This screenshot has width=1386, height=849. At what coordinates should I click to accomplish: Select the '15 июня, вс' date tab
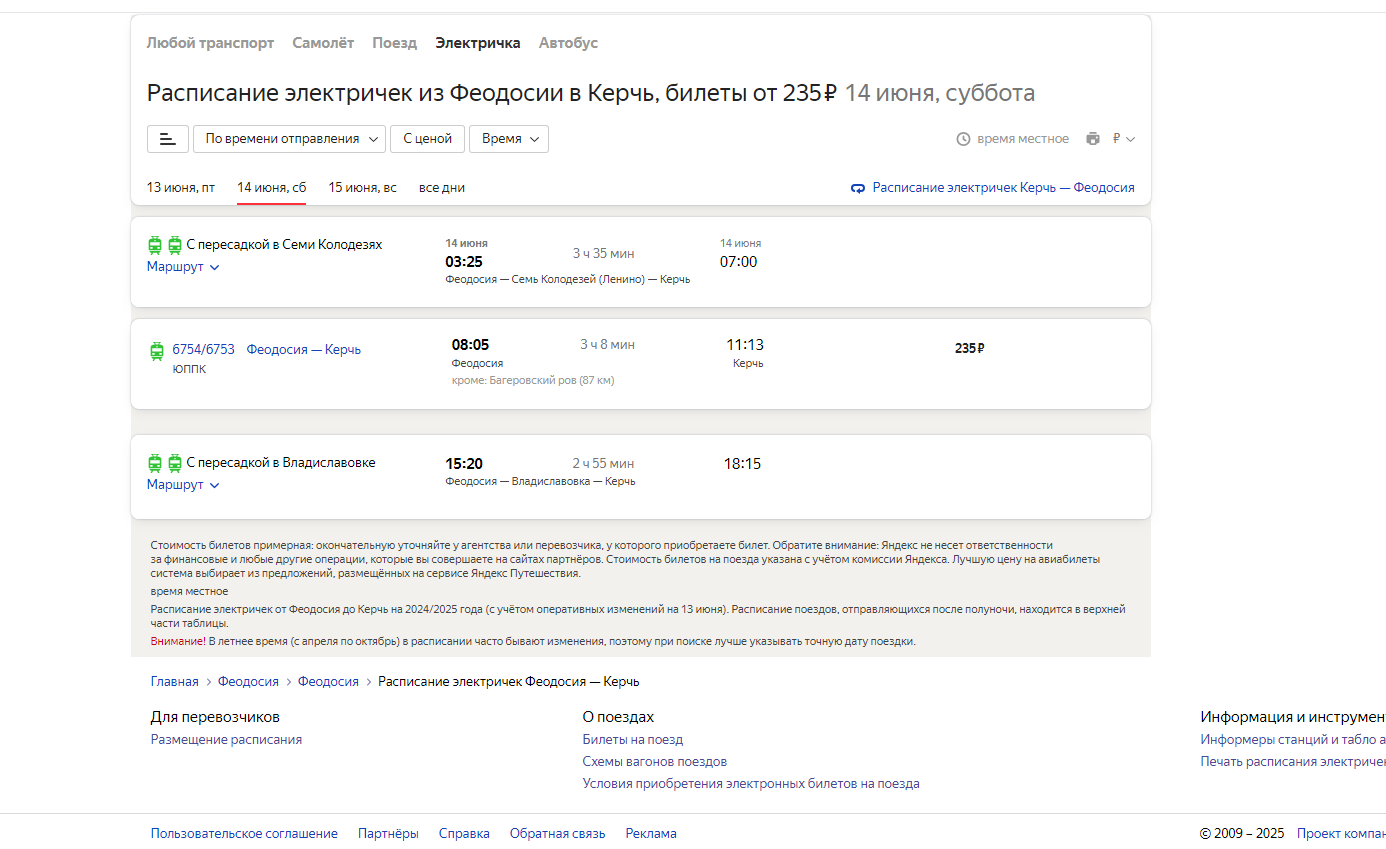(x=362, y=188)
